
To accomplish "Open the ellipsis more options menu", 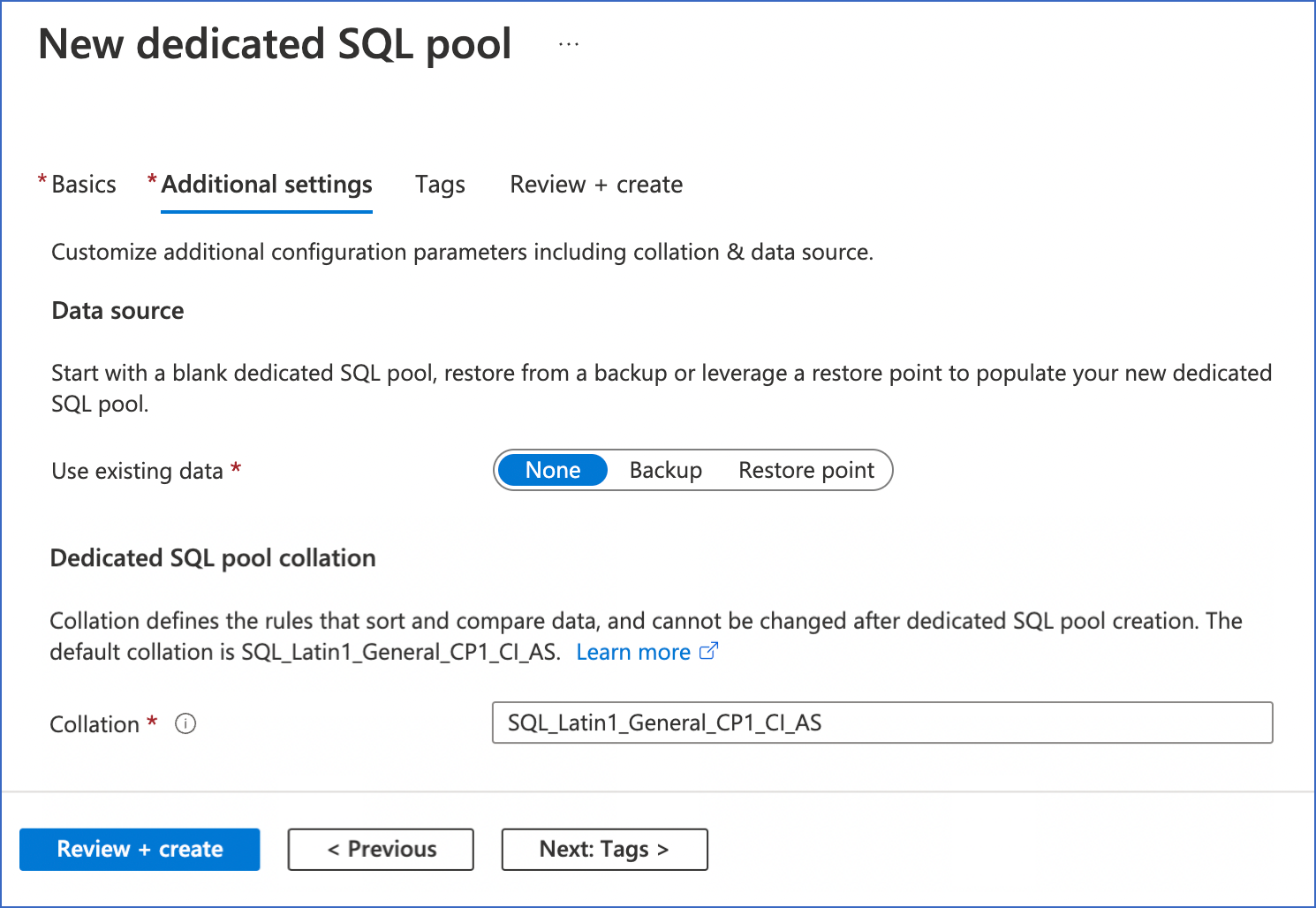I will 569,43.
